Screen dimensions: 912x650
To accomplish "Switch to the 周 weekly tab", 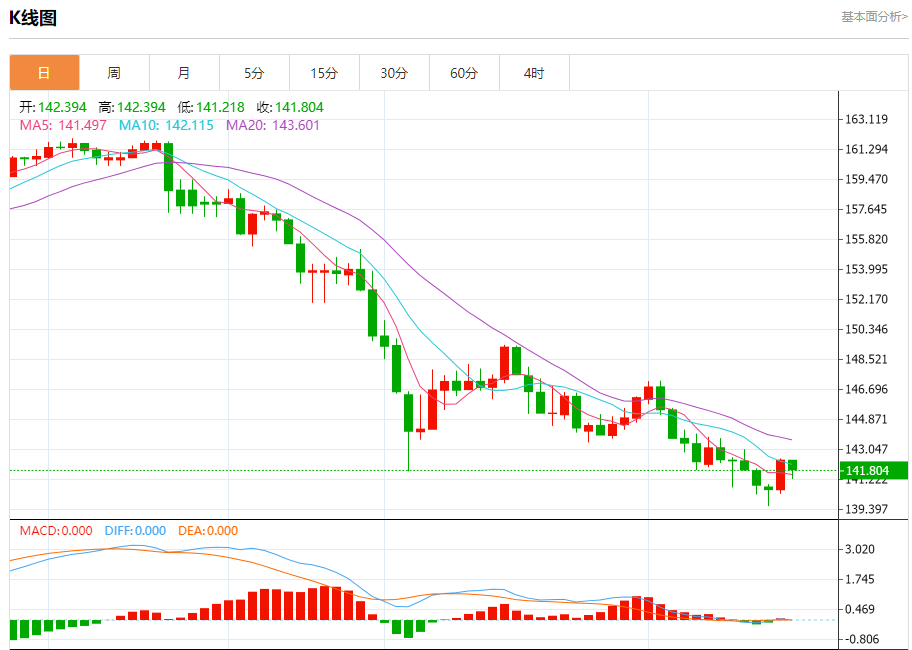I will (x=115, y=73).
